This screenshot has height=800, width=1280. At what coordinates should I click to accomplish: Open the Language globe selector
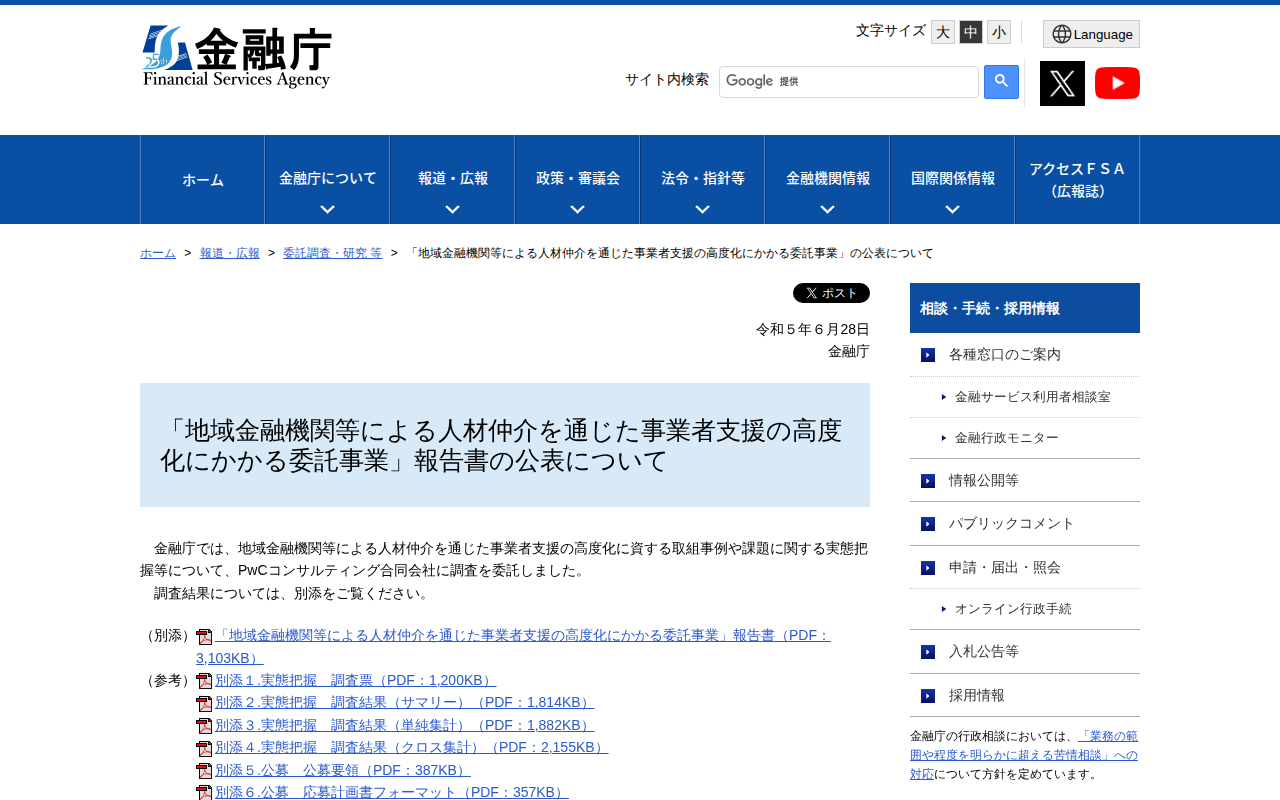[1091, 33]
